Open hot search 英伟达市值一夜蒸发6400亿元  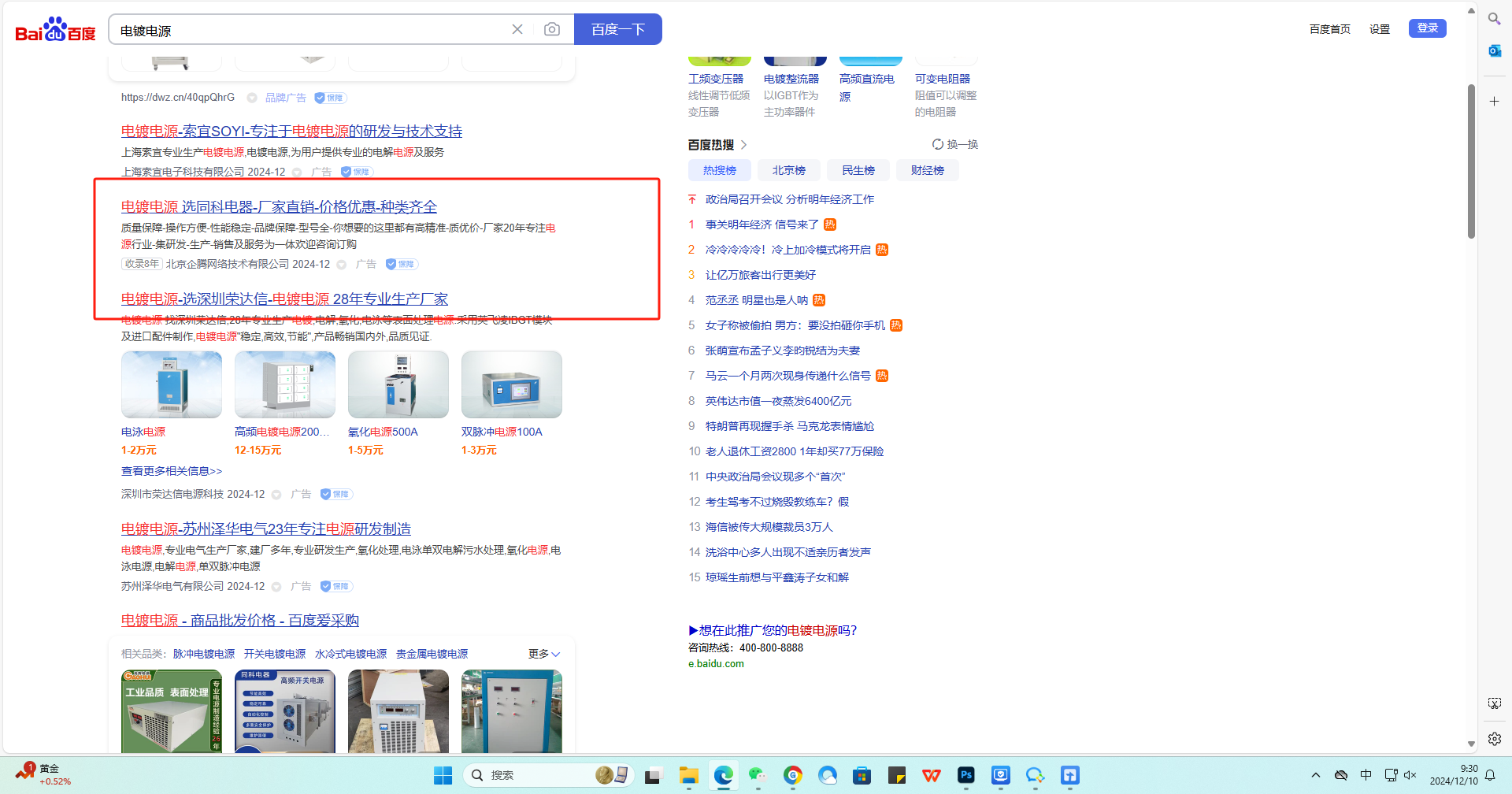pos(779,401)
